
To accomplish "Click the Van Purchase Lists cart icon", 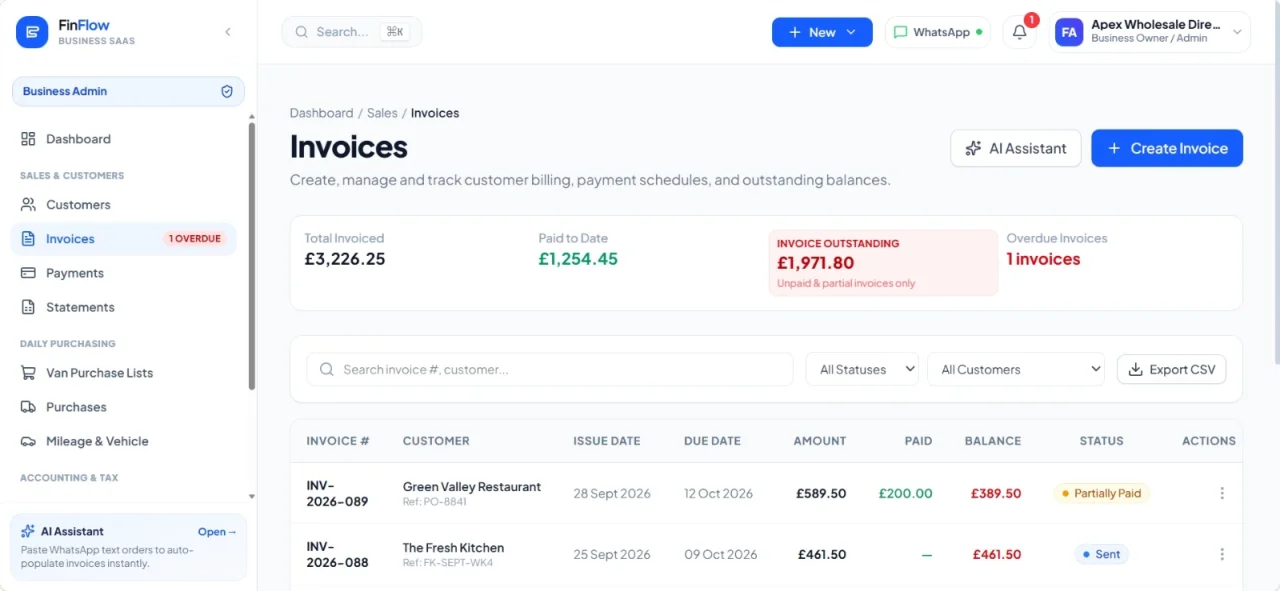I will (x=28, y=373).
